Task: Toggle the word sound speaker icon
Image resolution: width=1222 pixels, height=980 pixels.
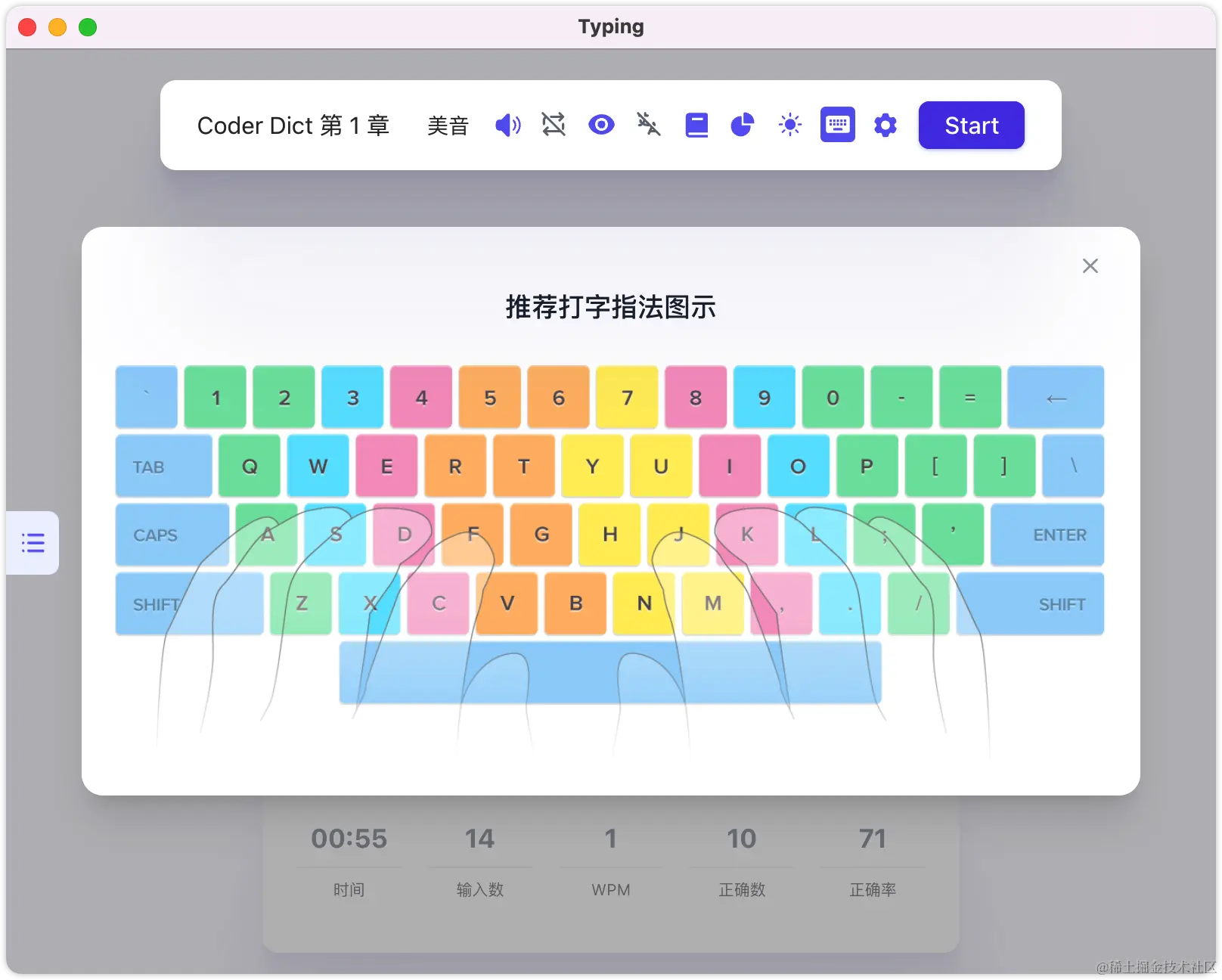Action: coord(507,125)
